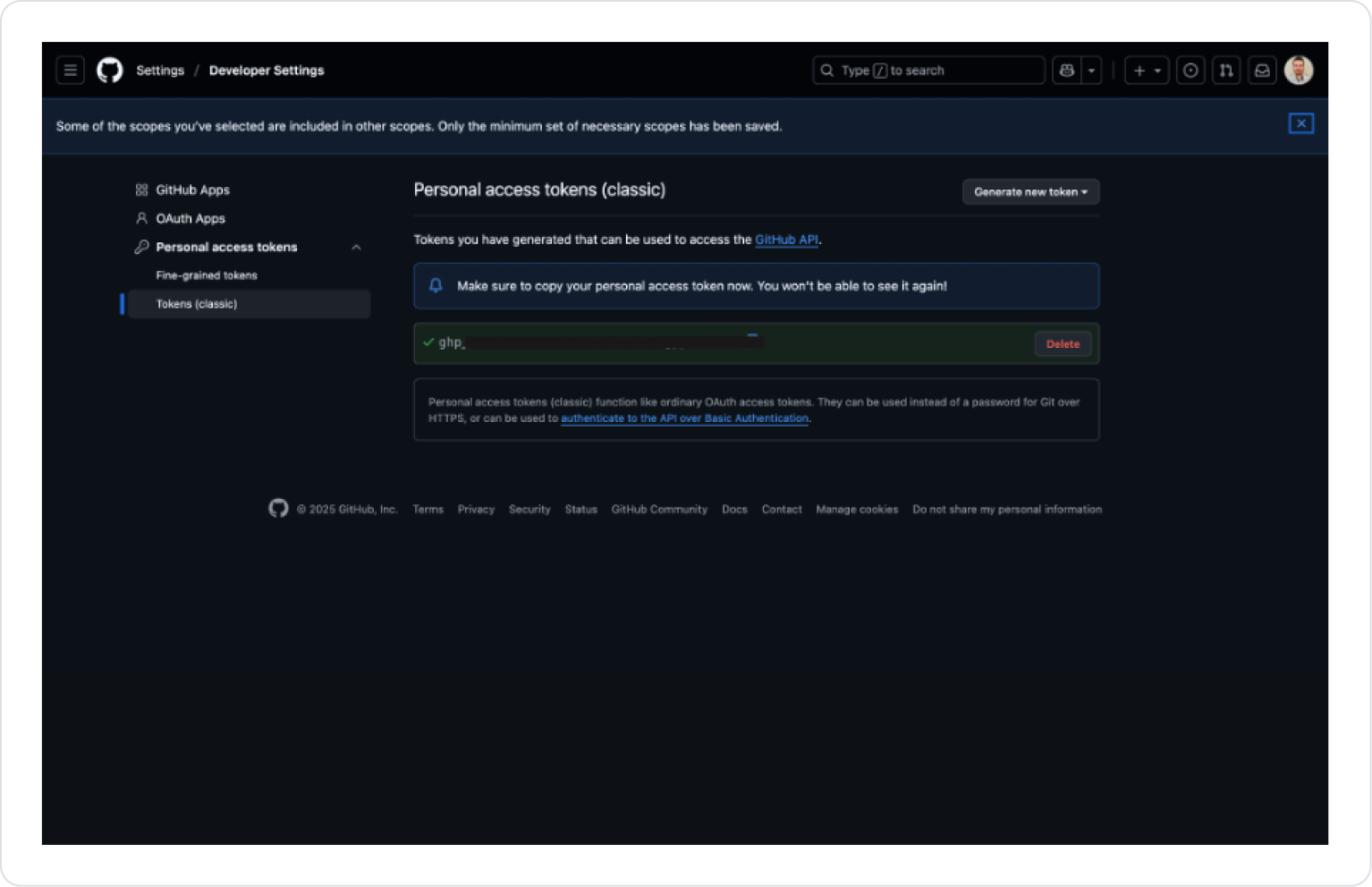This screenshot has width=1372, height=887.
Task: Click the ghp_ token text
Action: click(452, 342)
